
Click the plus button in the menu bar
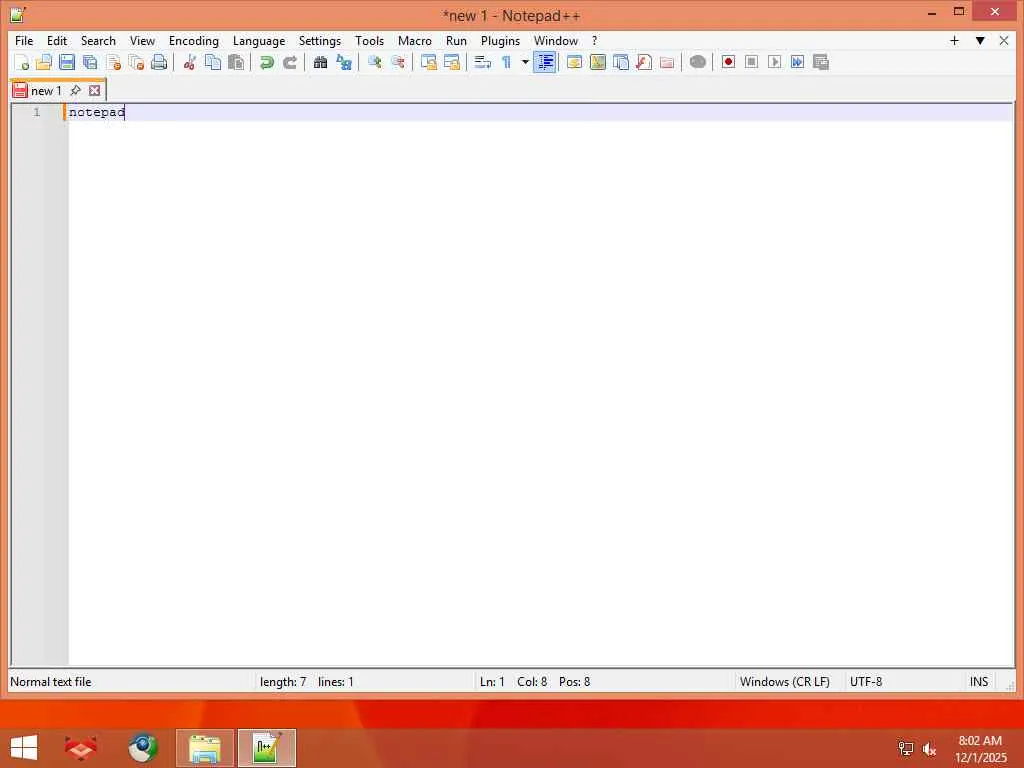point(954,40)
